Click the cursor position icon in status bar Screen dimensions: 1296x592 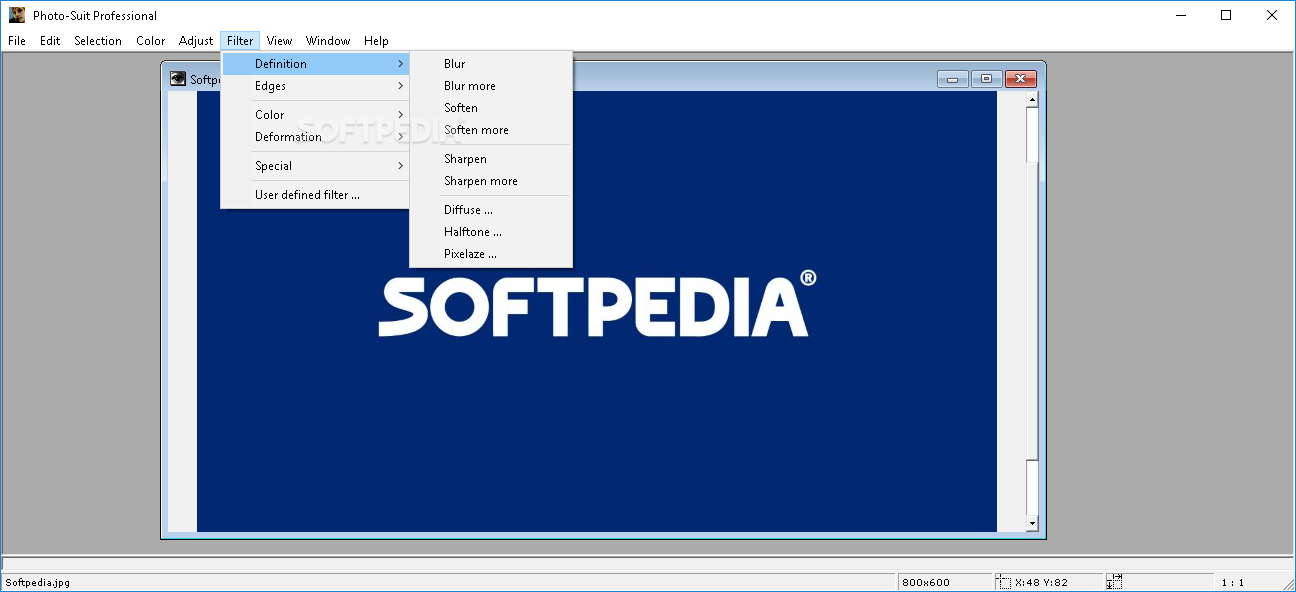1003,582
